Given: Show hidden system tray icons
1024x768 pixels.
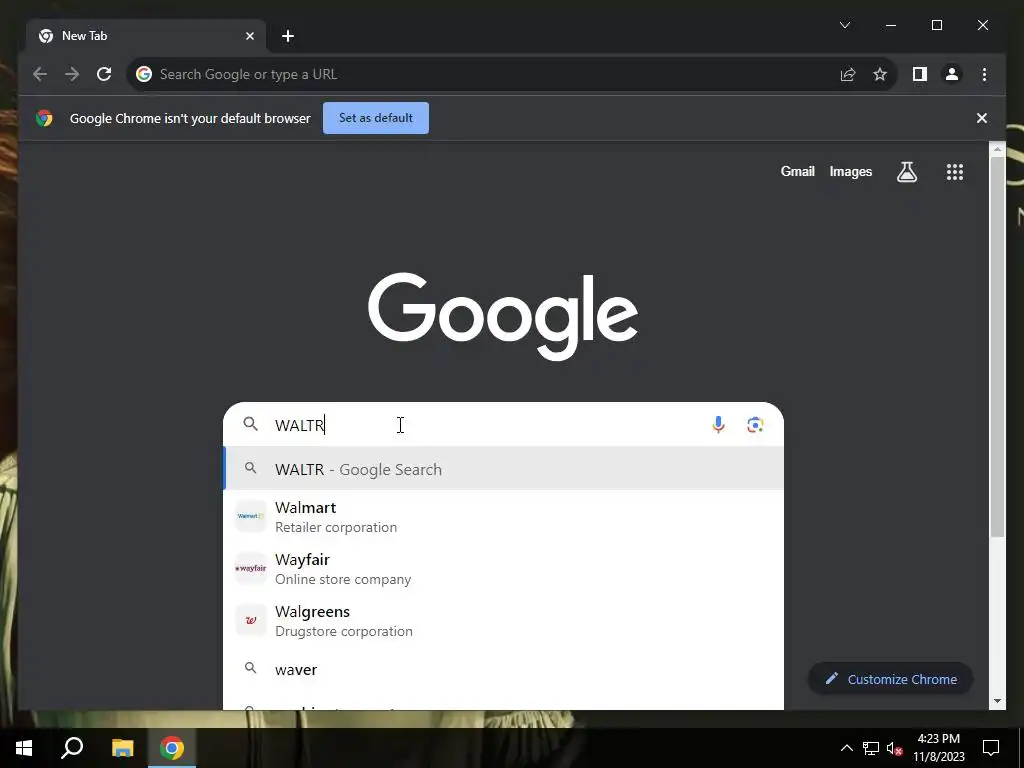Looking at the screenshot, I should (x=846, y=748).
